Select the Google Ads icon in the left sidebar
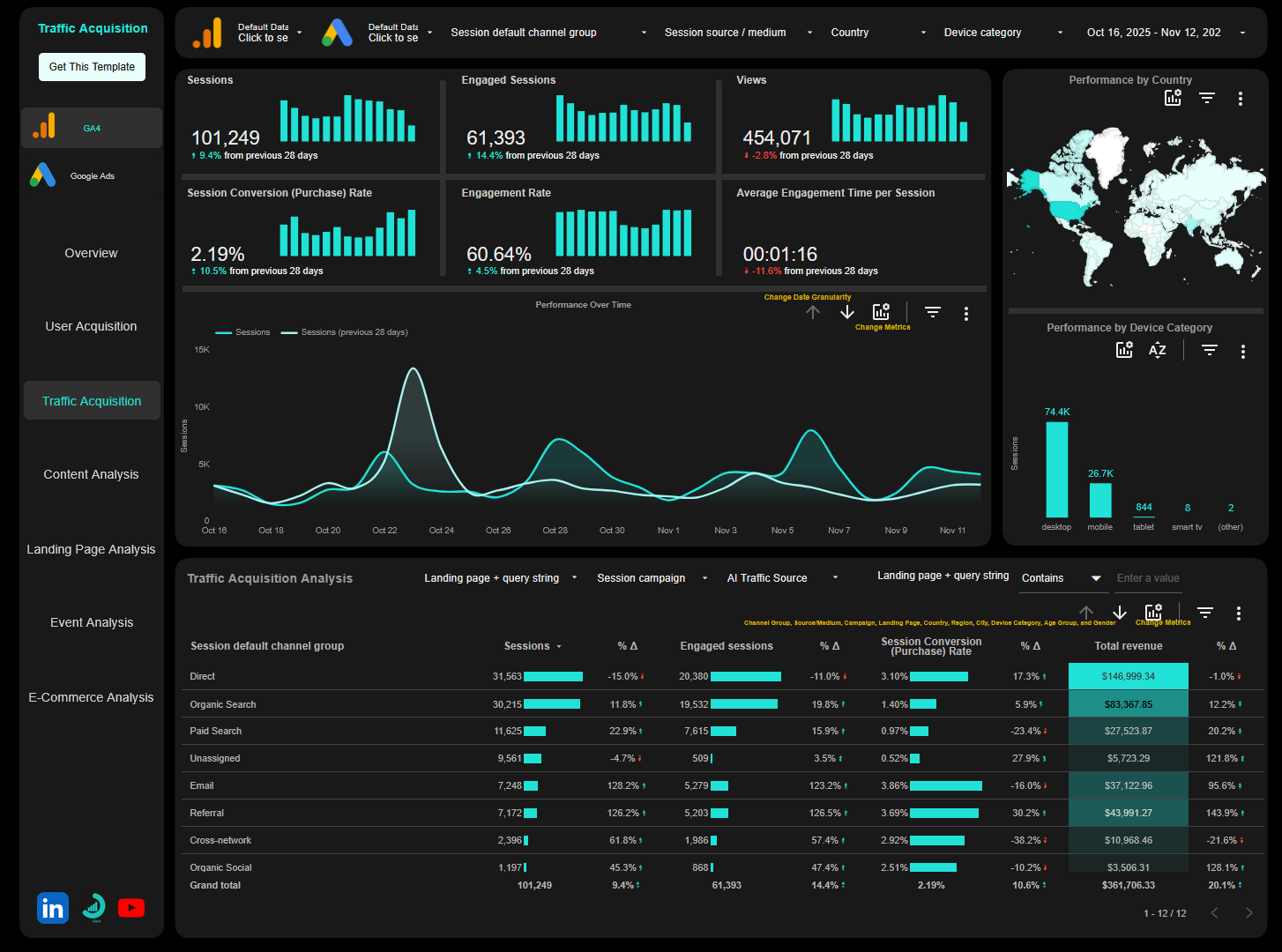This screenshot has width=1282, height=952. click(42, 175)
